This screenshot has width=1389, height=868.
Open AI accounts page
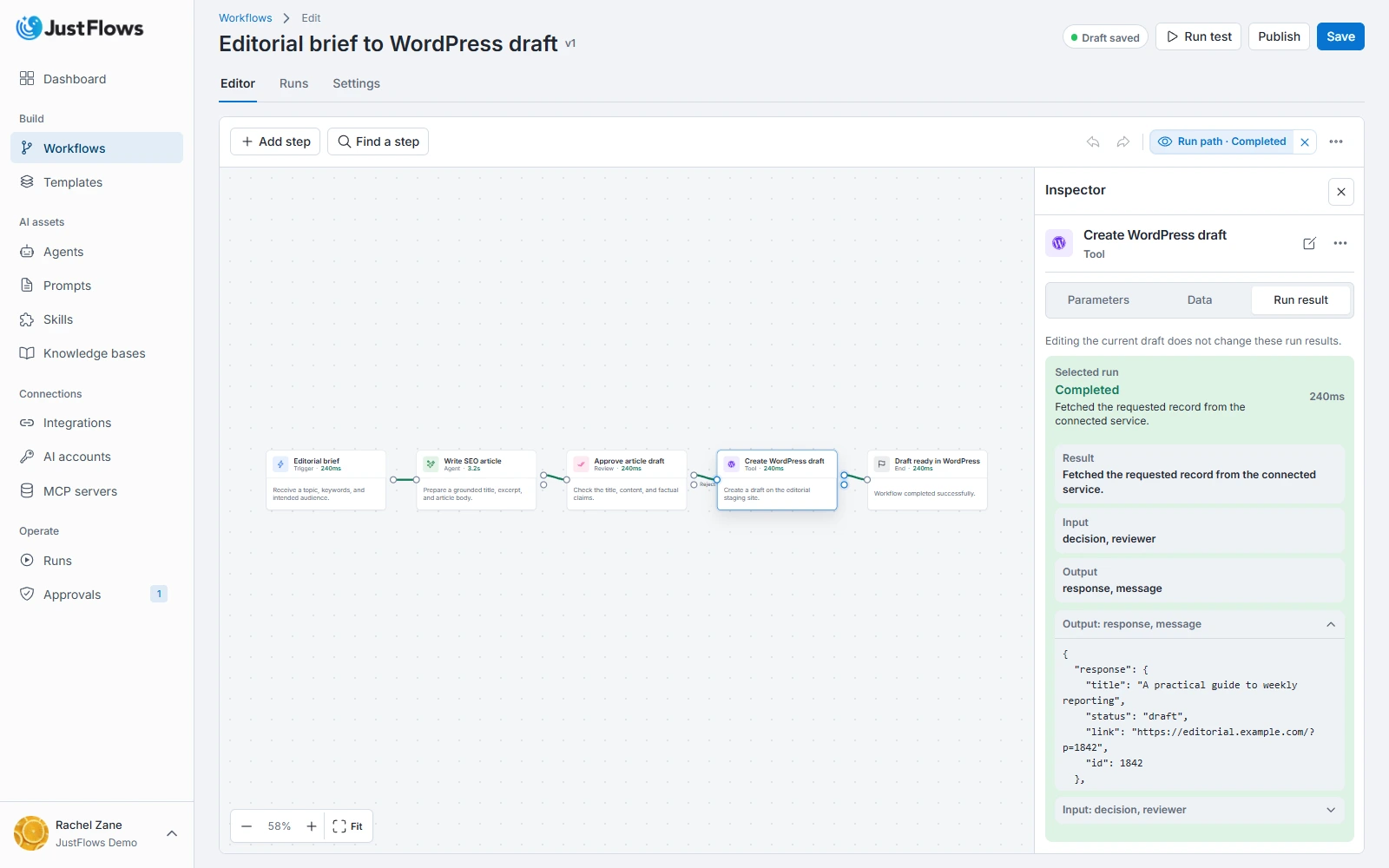96,457
